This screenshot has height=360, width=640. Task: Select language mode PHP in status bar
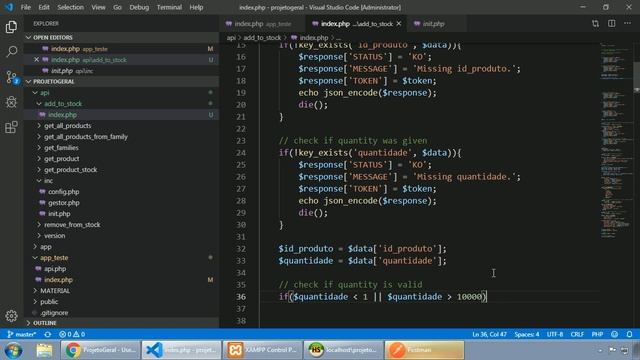point(597,334)
